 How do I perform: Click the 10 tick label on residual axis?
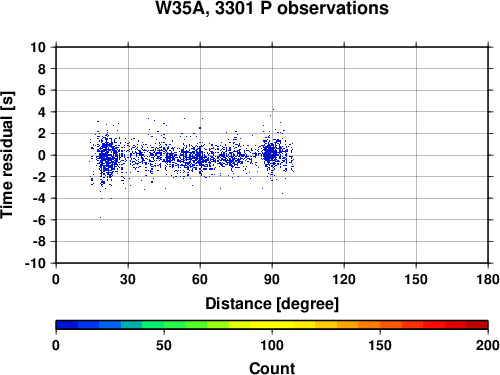coord(38,47)
